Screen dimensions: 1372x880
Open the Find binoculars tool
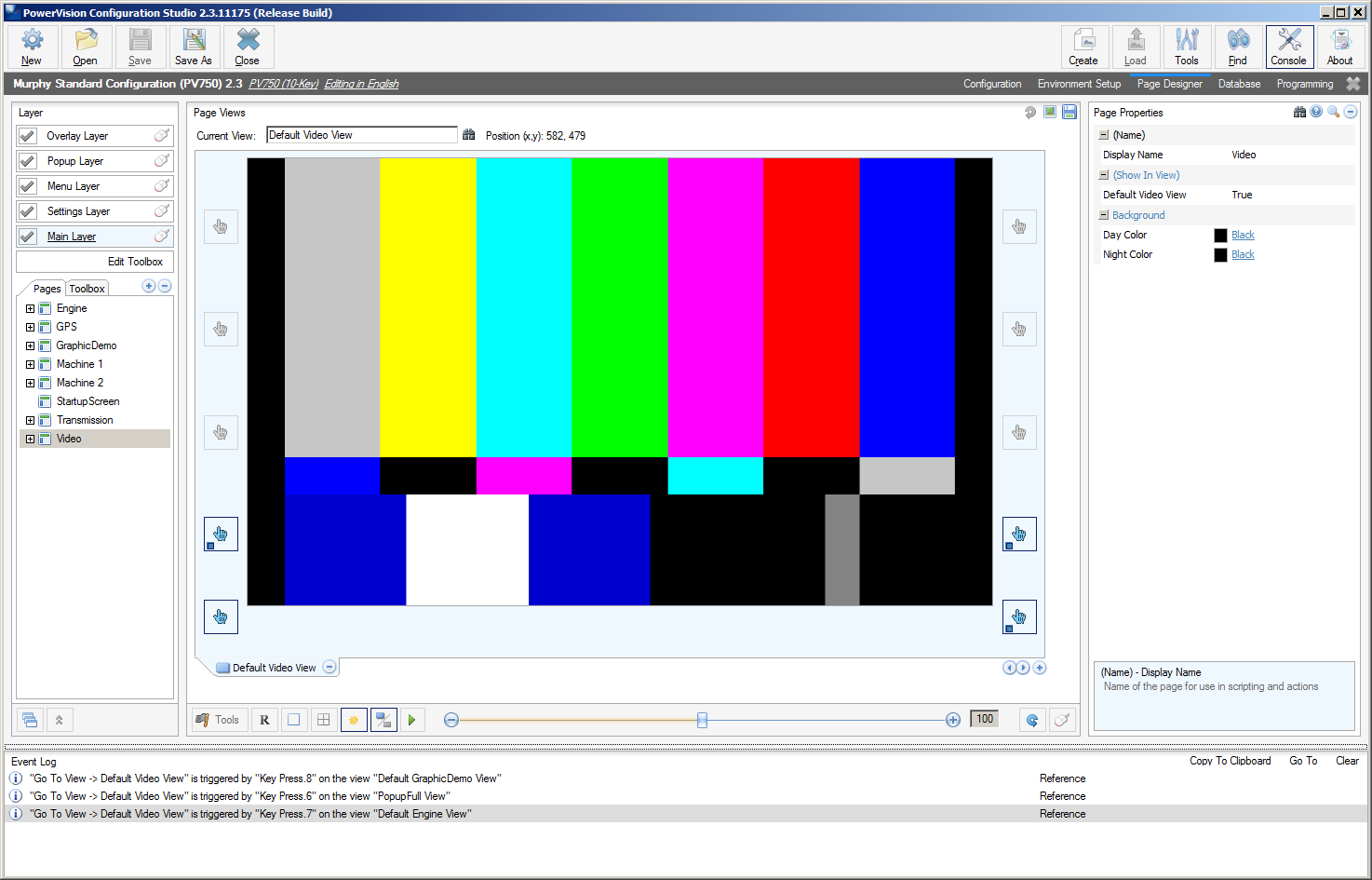click(x=1238, y=47)
